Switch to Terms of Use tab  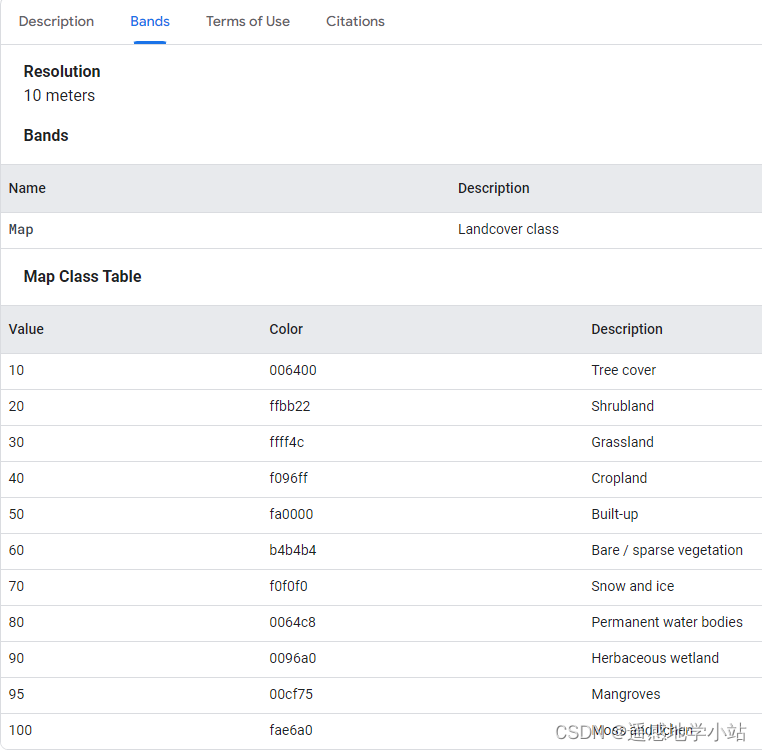pos(248,21)
